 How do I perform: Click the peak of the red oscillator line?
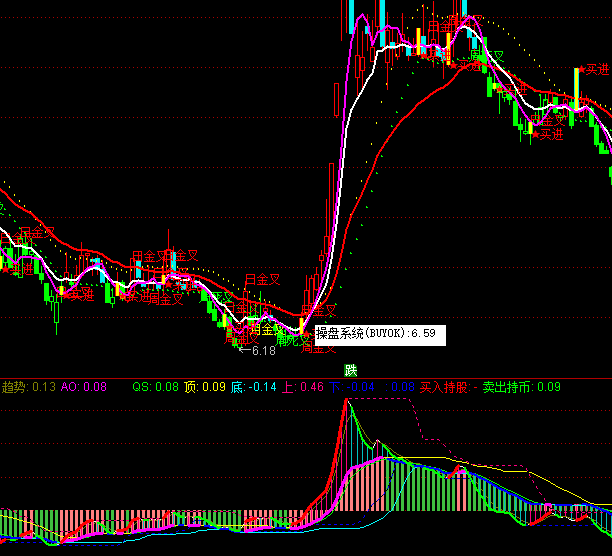(346, 400)
